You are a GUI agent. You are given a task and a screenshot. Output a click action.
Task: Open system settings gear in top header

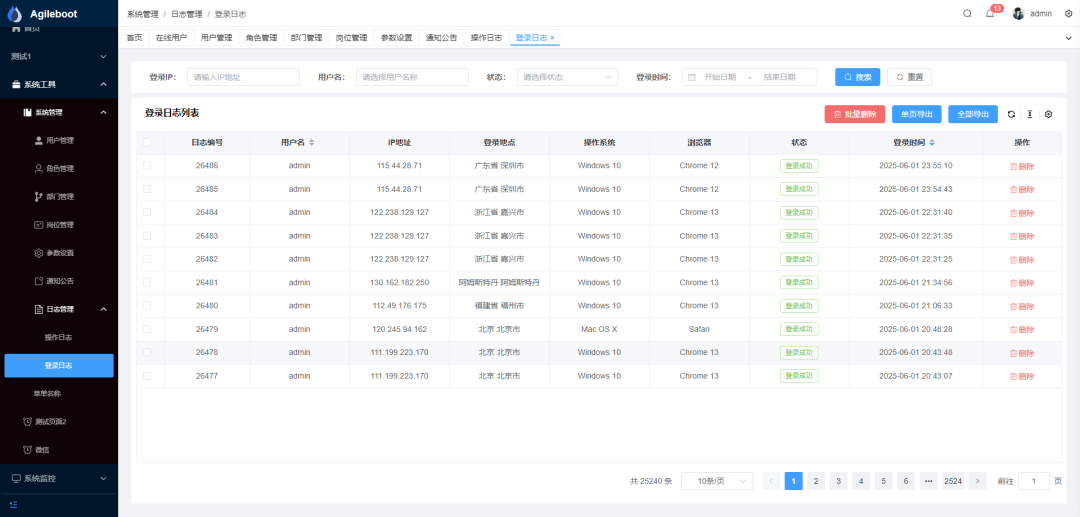pyautogui.click(x=1068, y=14)
